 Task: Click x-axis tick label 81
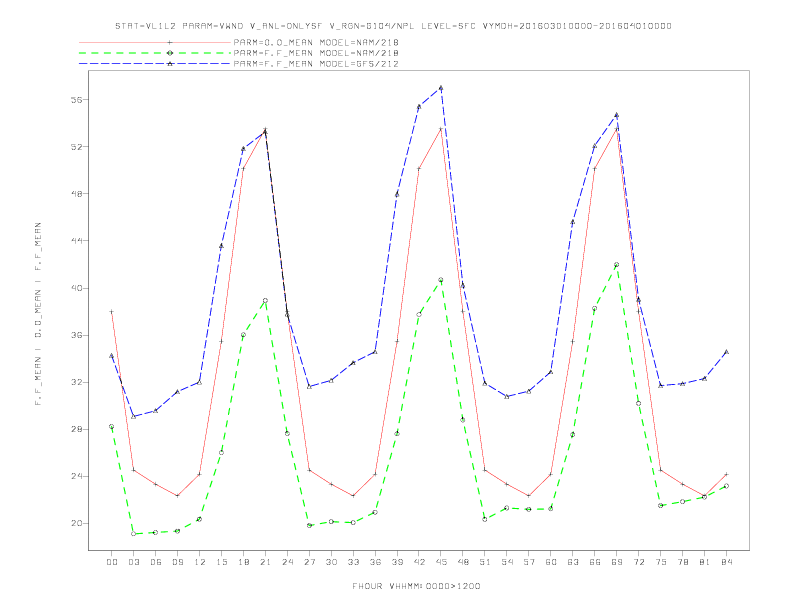[705, 562]
